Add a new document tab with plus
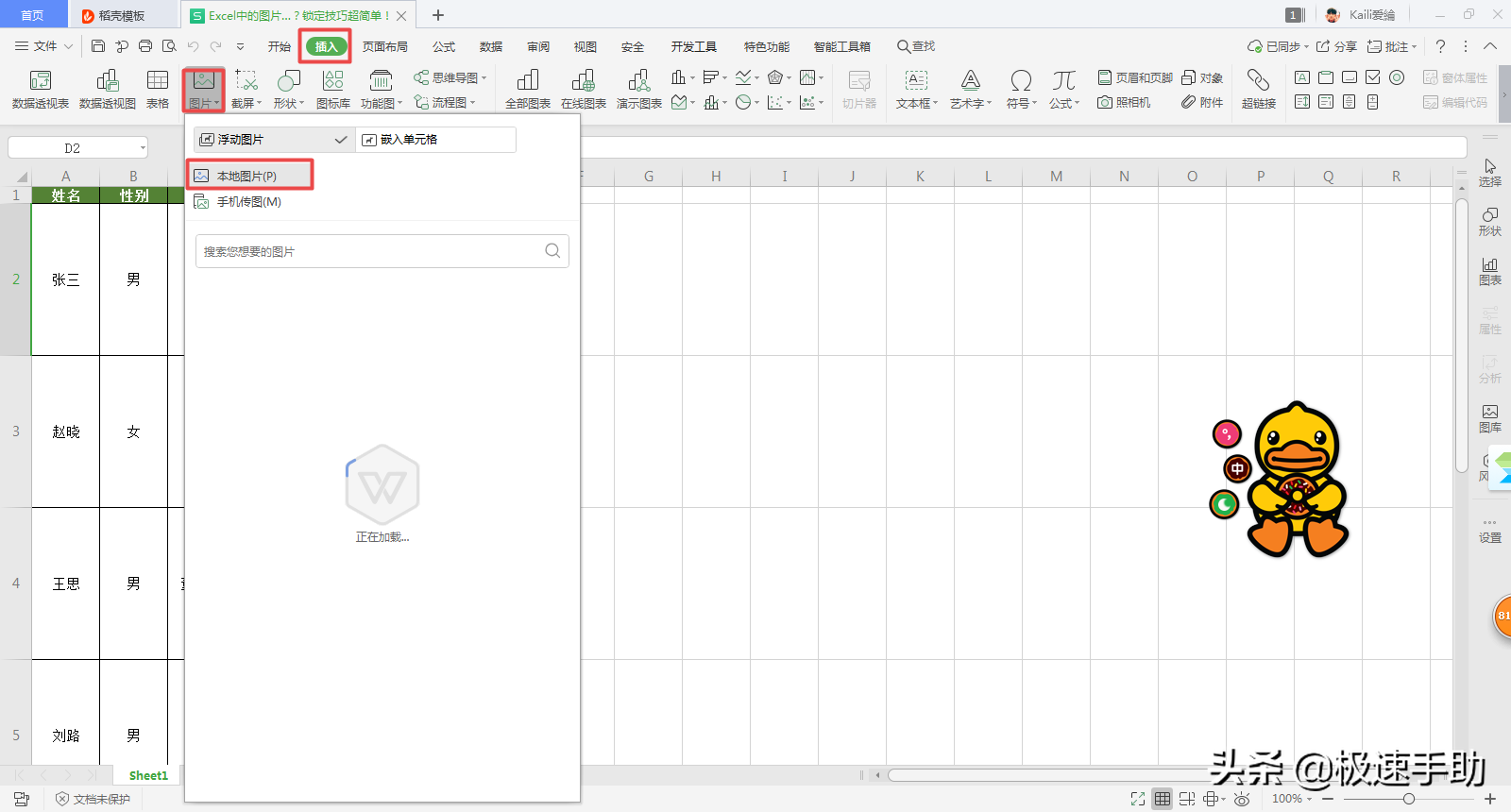The image size is (1511, 812). point(438,15)
